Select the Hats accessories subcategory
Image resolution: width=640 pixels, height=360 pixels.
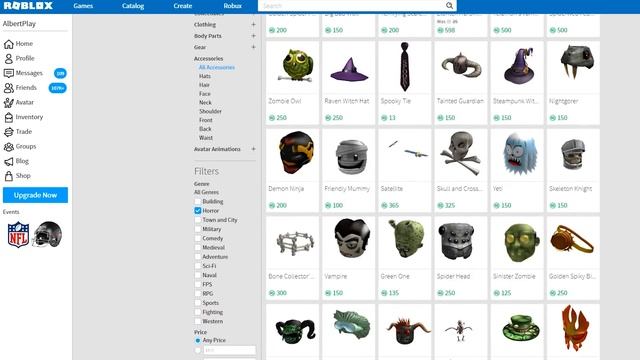205,76
